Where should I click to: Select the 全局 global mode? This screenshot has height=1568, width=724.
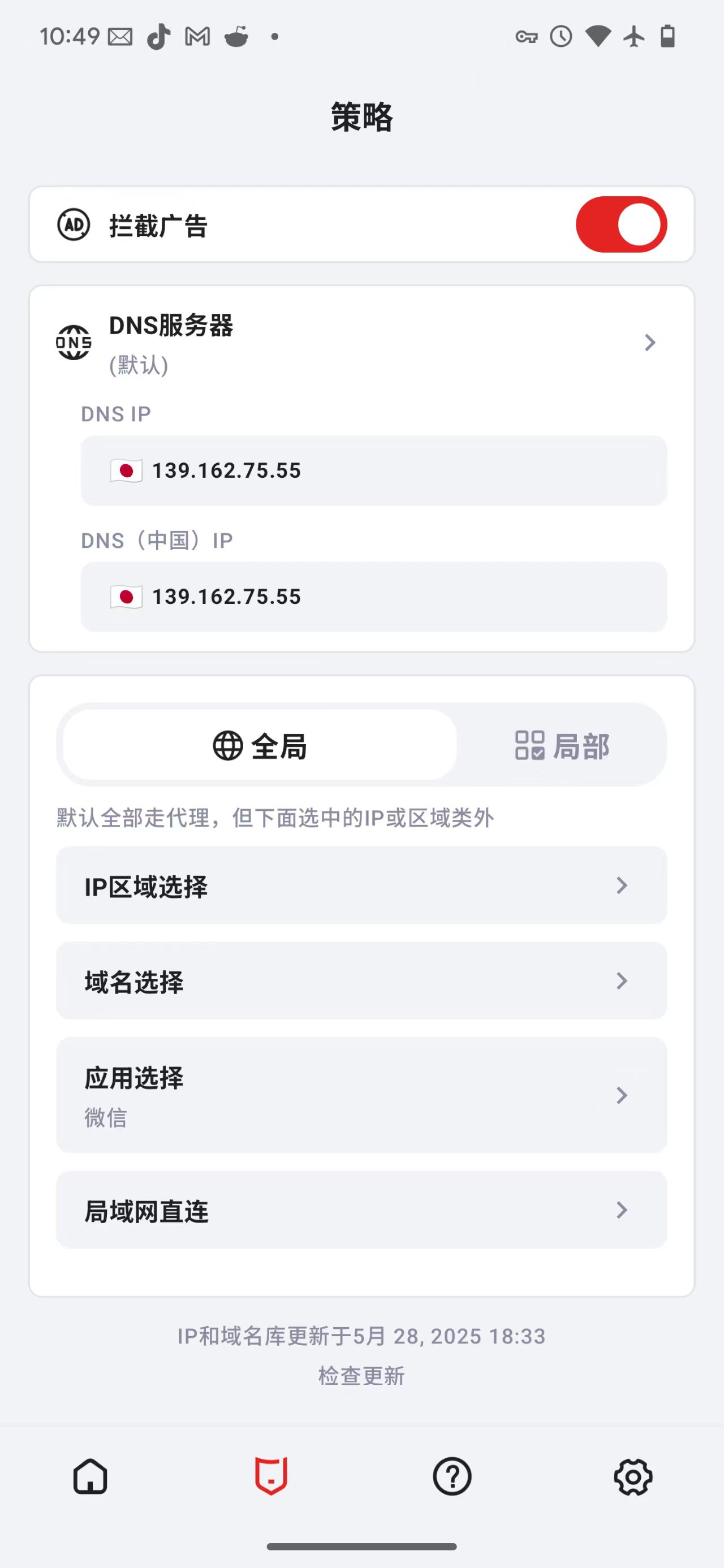tap(260, 745)
